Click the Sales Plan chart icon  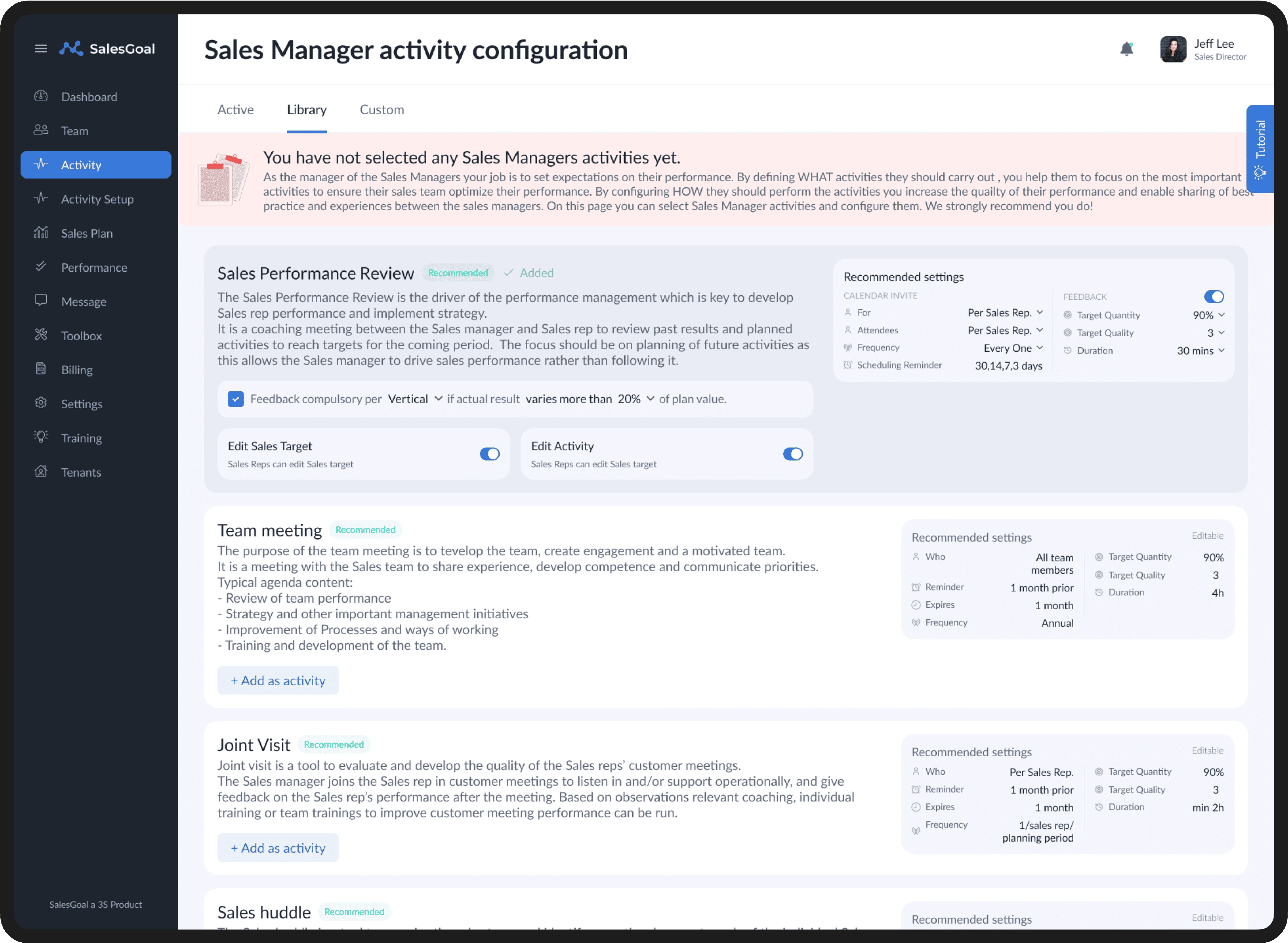tap(41, 232)
